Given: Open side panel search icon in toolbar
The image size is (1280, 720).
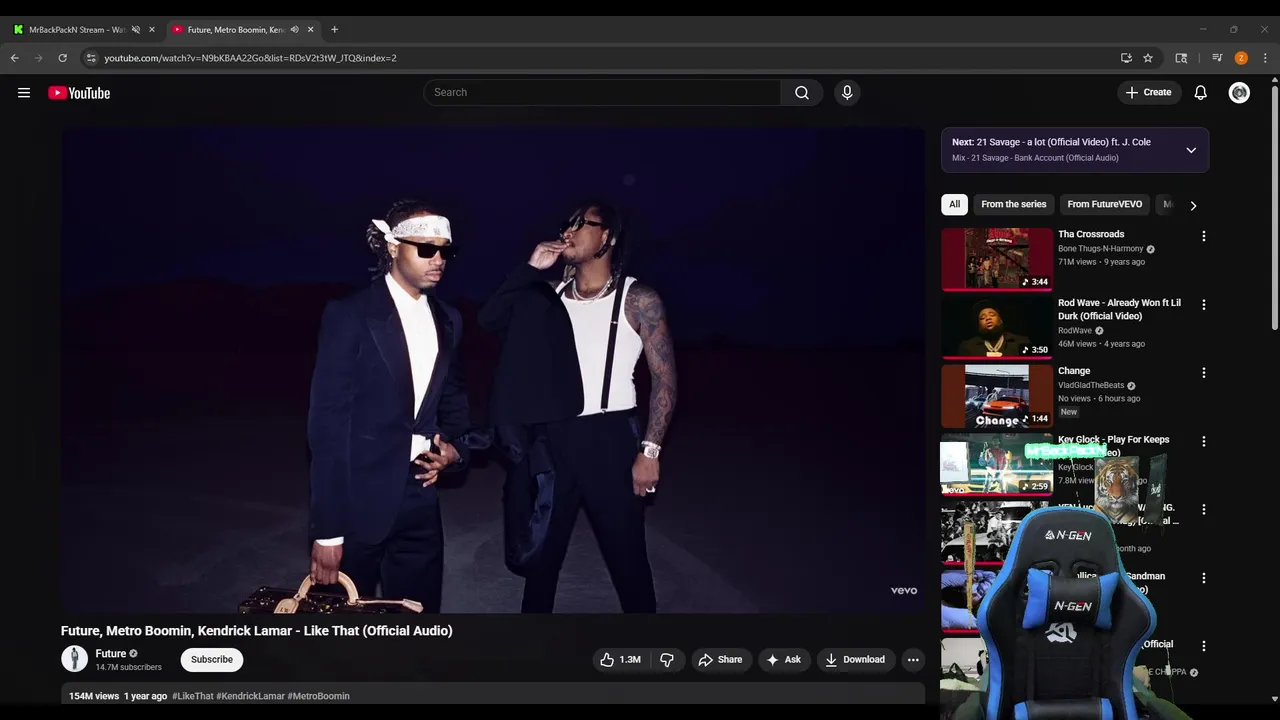Looking at the screenshot, I should 1181,58.
